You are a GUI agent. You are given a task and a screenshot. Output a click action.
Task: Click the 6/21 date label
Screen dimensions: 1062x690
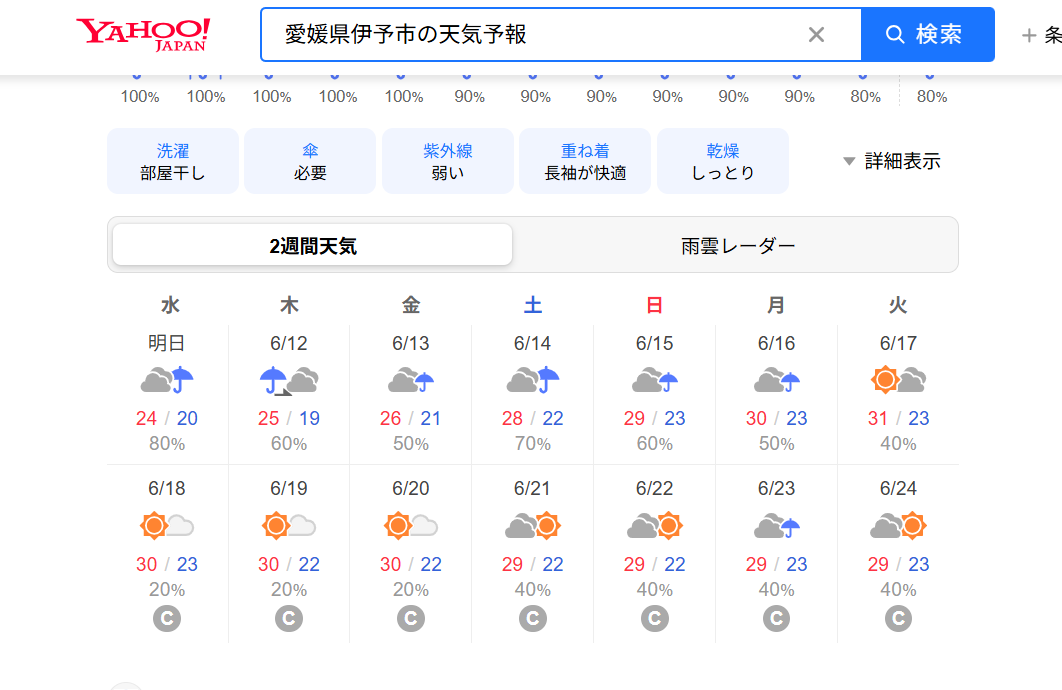point(532,488)
